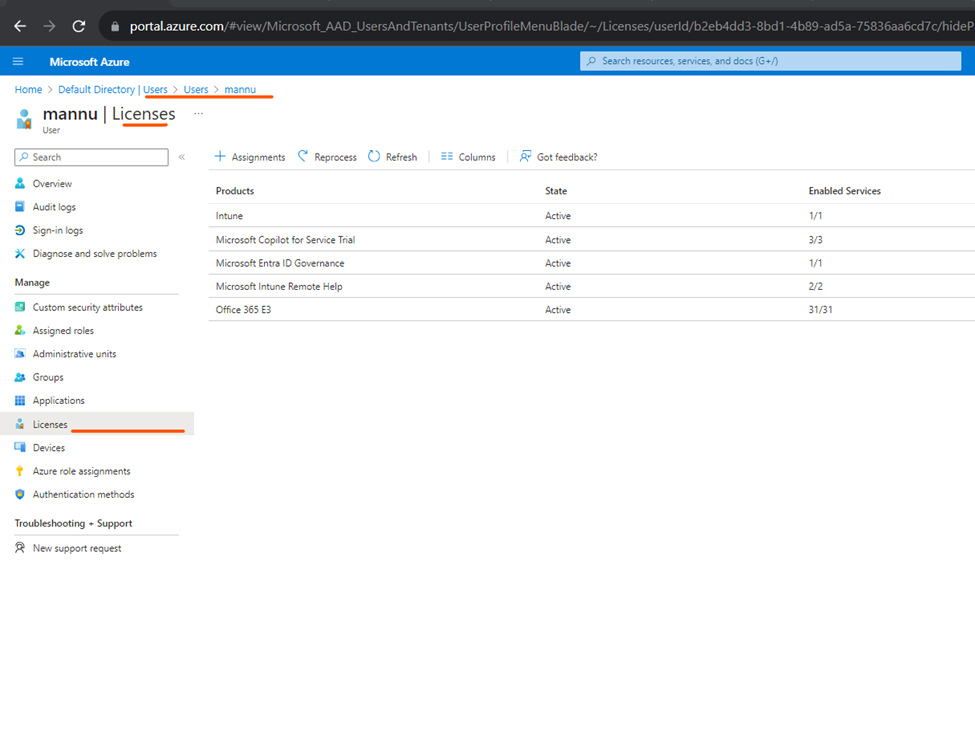Viewport: 975px width, 741px height.
Task: Open the ellipsis more options menu
Action: tap(198, 114)
